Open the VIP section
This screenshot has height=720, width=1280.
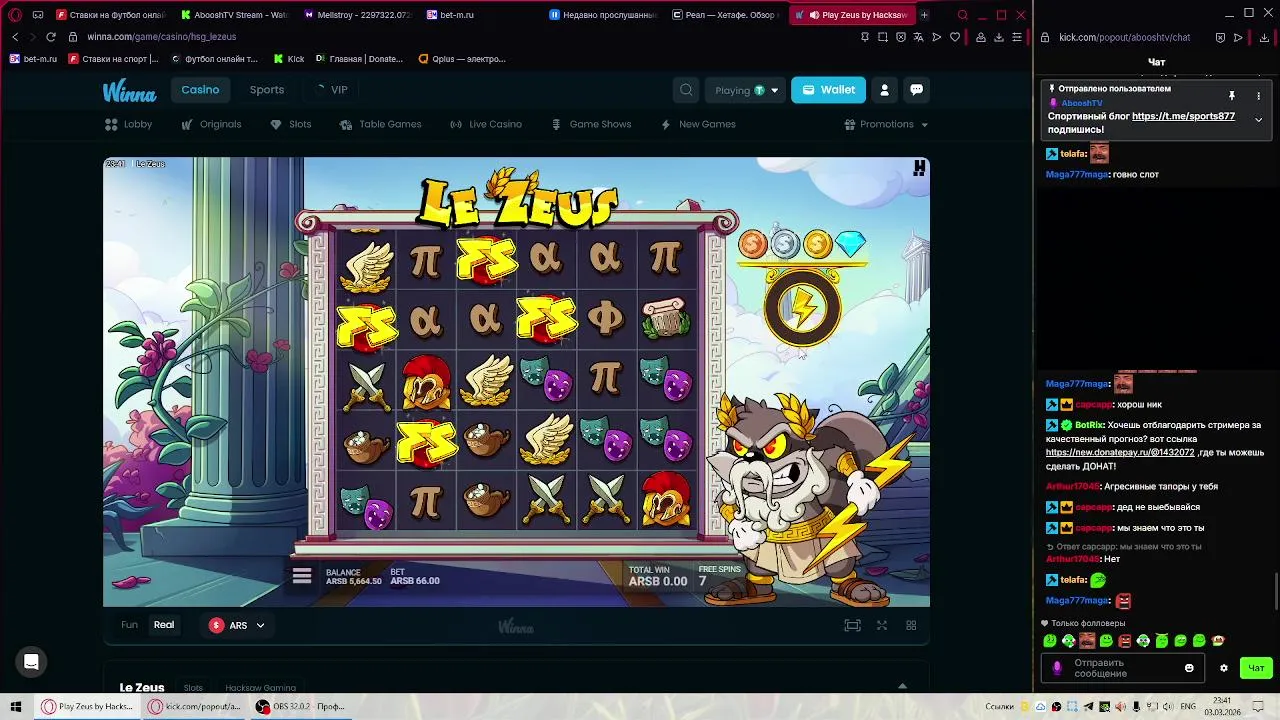(332, 90)
